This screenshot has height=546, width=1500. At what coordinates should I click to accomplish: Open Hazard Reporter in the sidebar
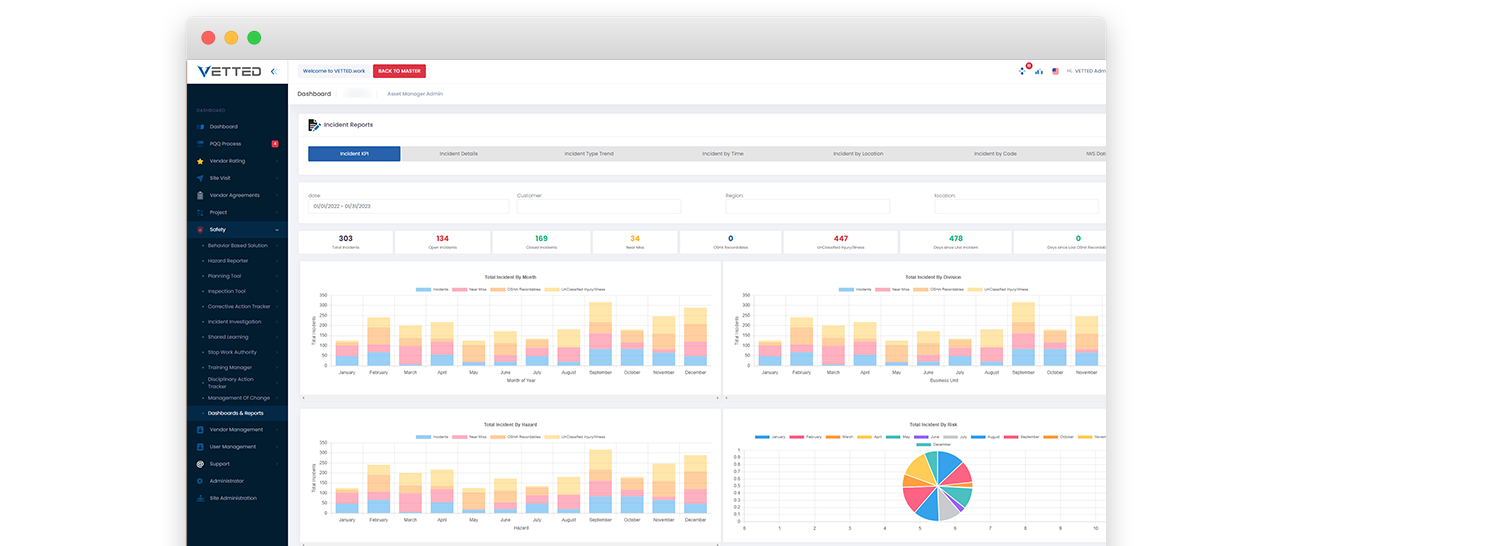click(x=228, y=261)
